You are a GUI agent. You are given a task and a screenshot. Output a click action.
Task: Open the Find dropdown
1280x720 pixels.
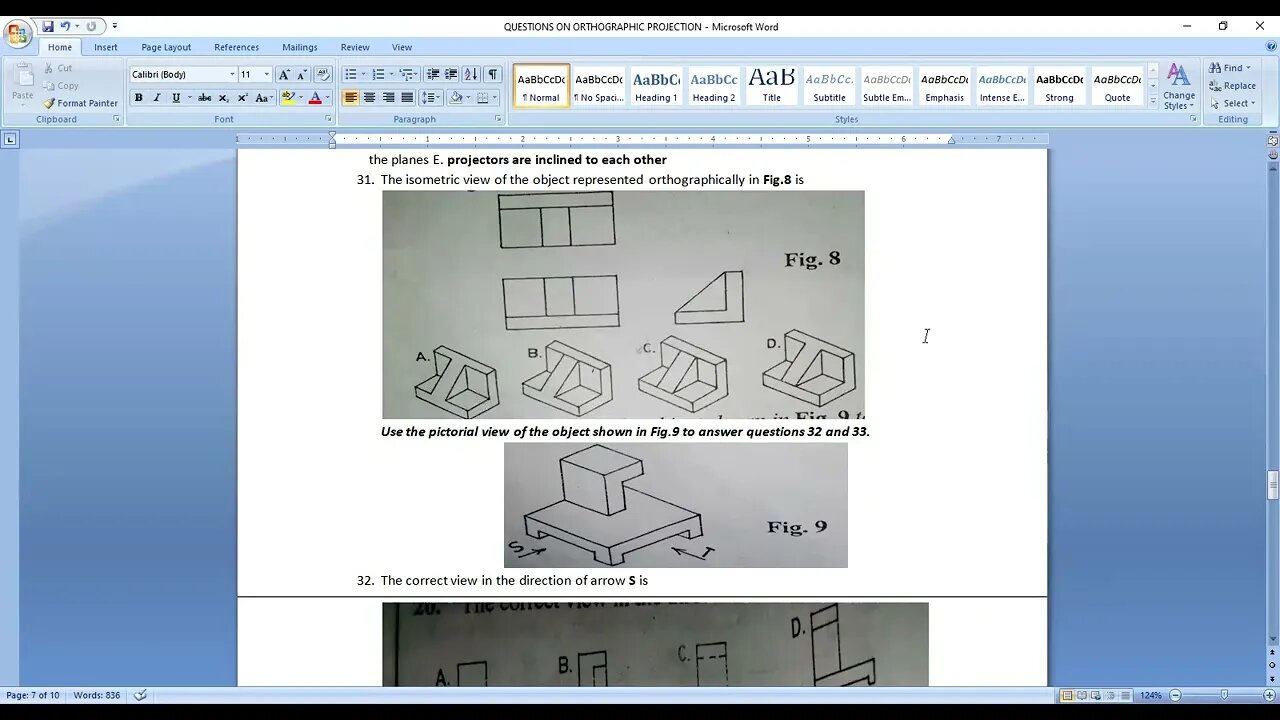tap(1248, 68)
